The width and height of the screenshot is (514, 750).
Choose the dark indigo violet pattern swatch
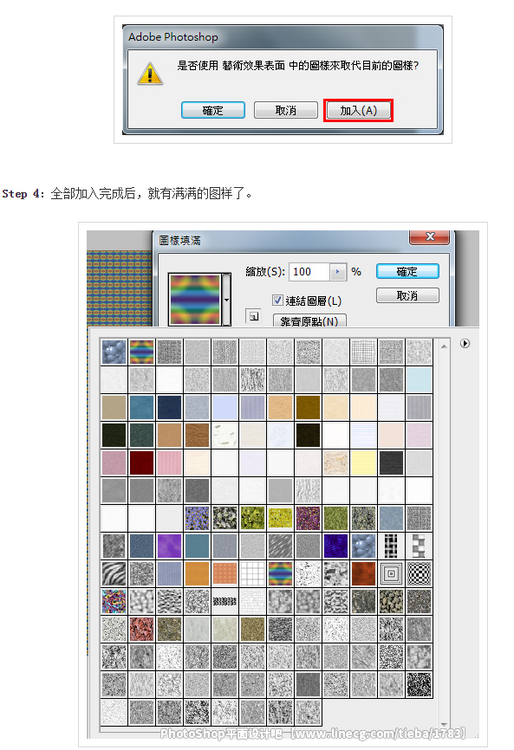click(336, 546)
